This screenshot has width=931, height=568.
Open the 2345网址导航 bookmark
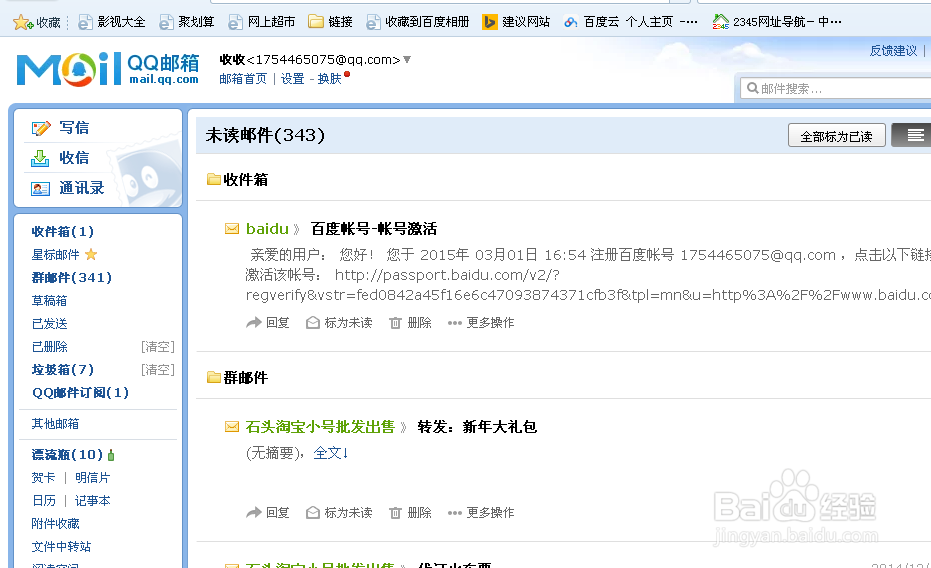(x=777, y=22)
